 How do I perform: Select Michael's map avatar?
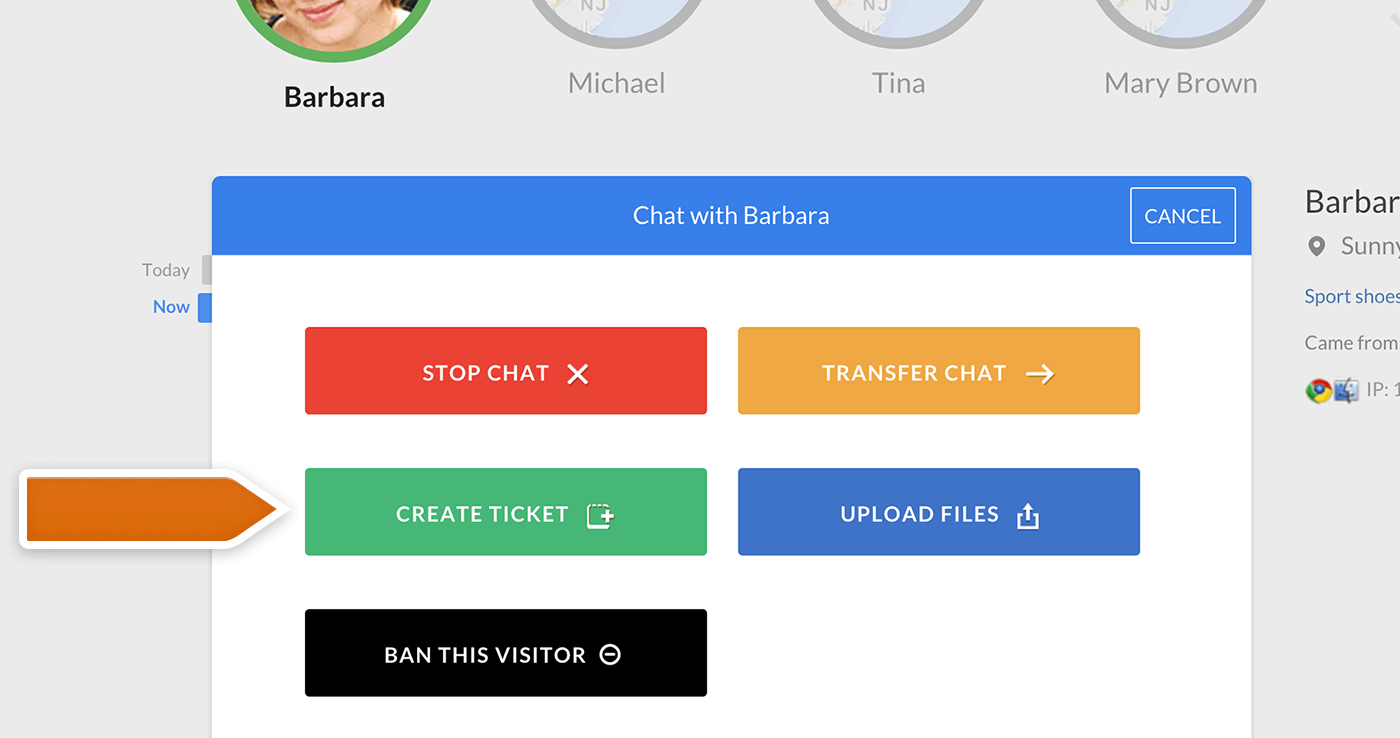pyautogui.click(x=617, y=20)
